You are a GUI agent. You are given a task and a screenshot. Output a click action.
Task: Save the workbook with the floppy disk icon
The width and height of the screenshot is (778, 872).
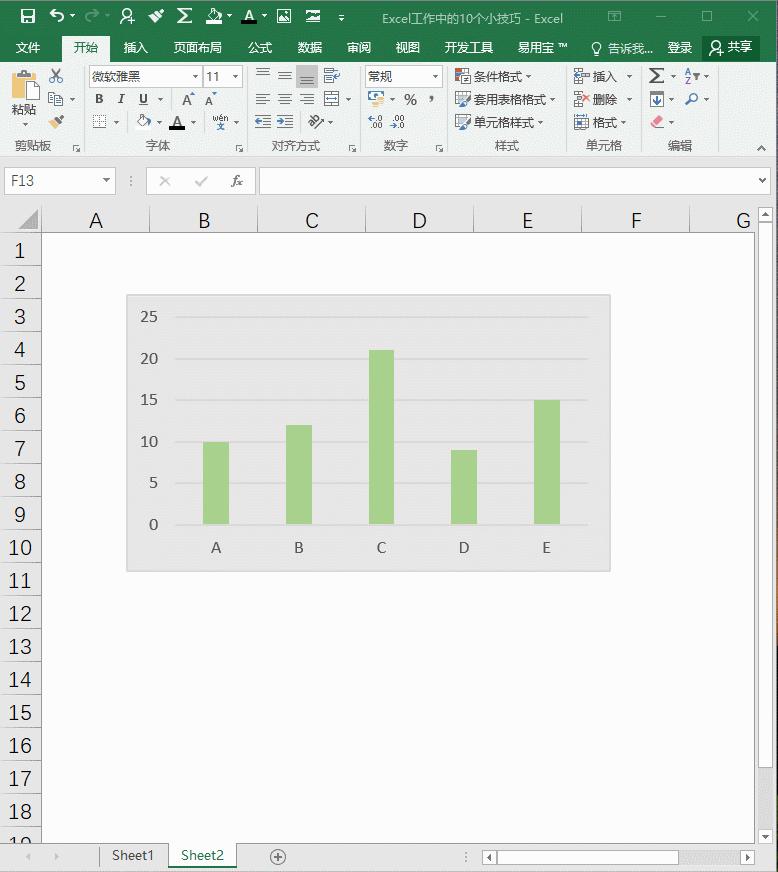pos(28,16)
